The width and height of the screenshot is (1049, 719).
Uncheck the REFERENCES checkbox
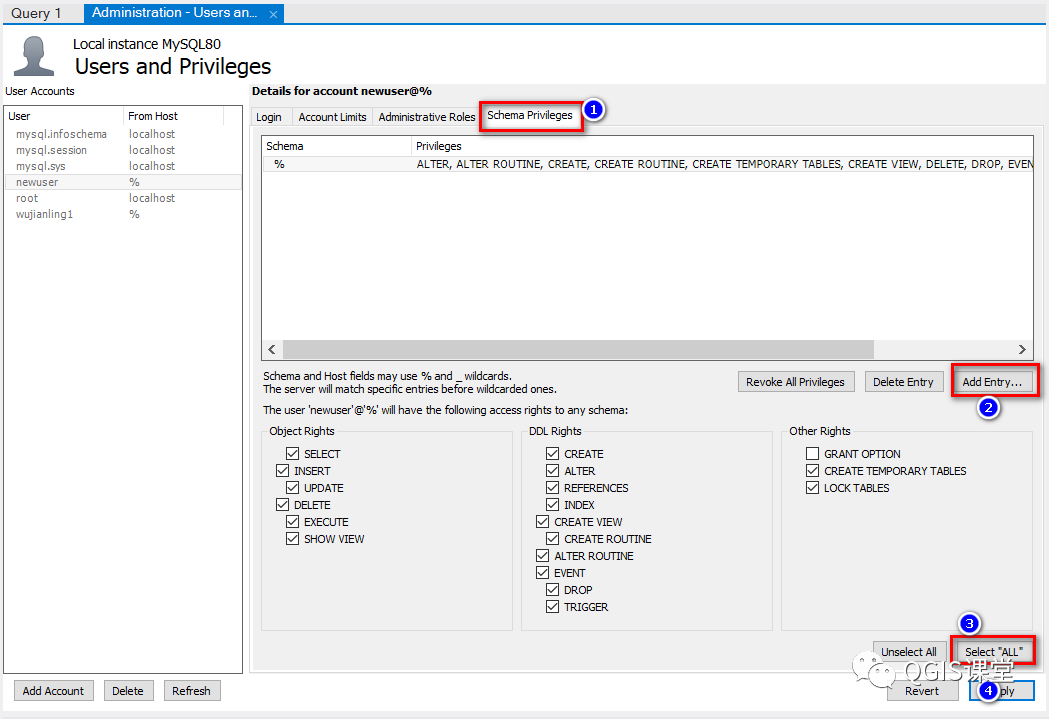[553, 488]
